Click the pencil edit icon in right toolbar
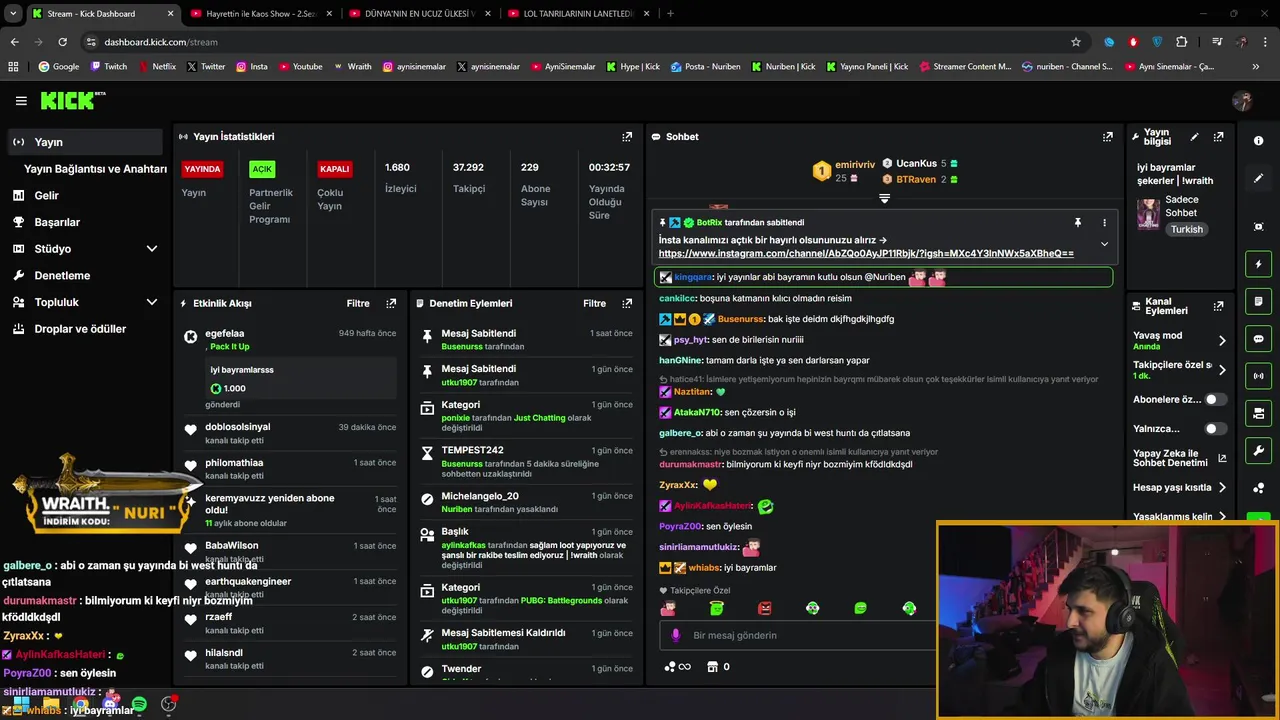Viewport: 1280px width, 720px height. click(x=1258, y=178)
